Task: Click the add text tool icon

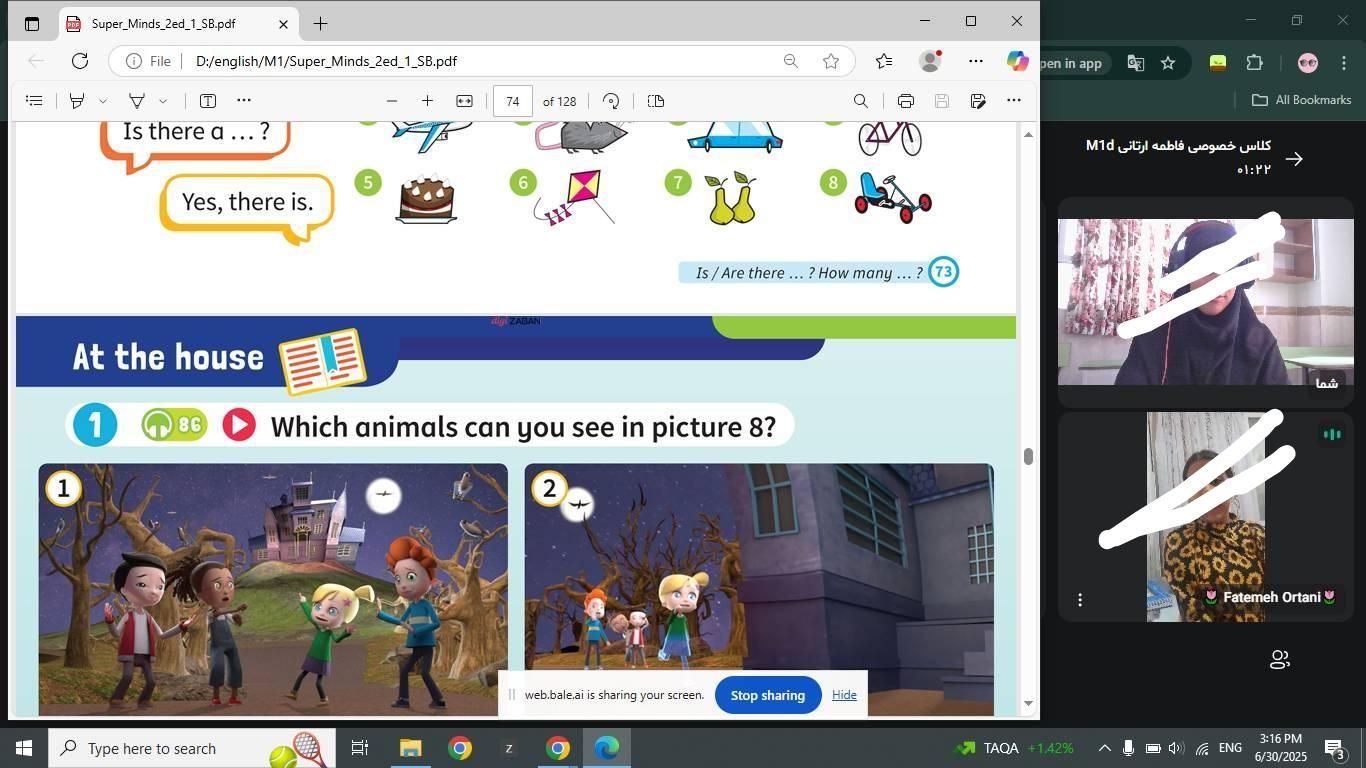Action: coord(208,101)
